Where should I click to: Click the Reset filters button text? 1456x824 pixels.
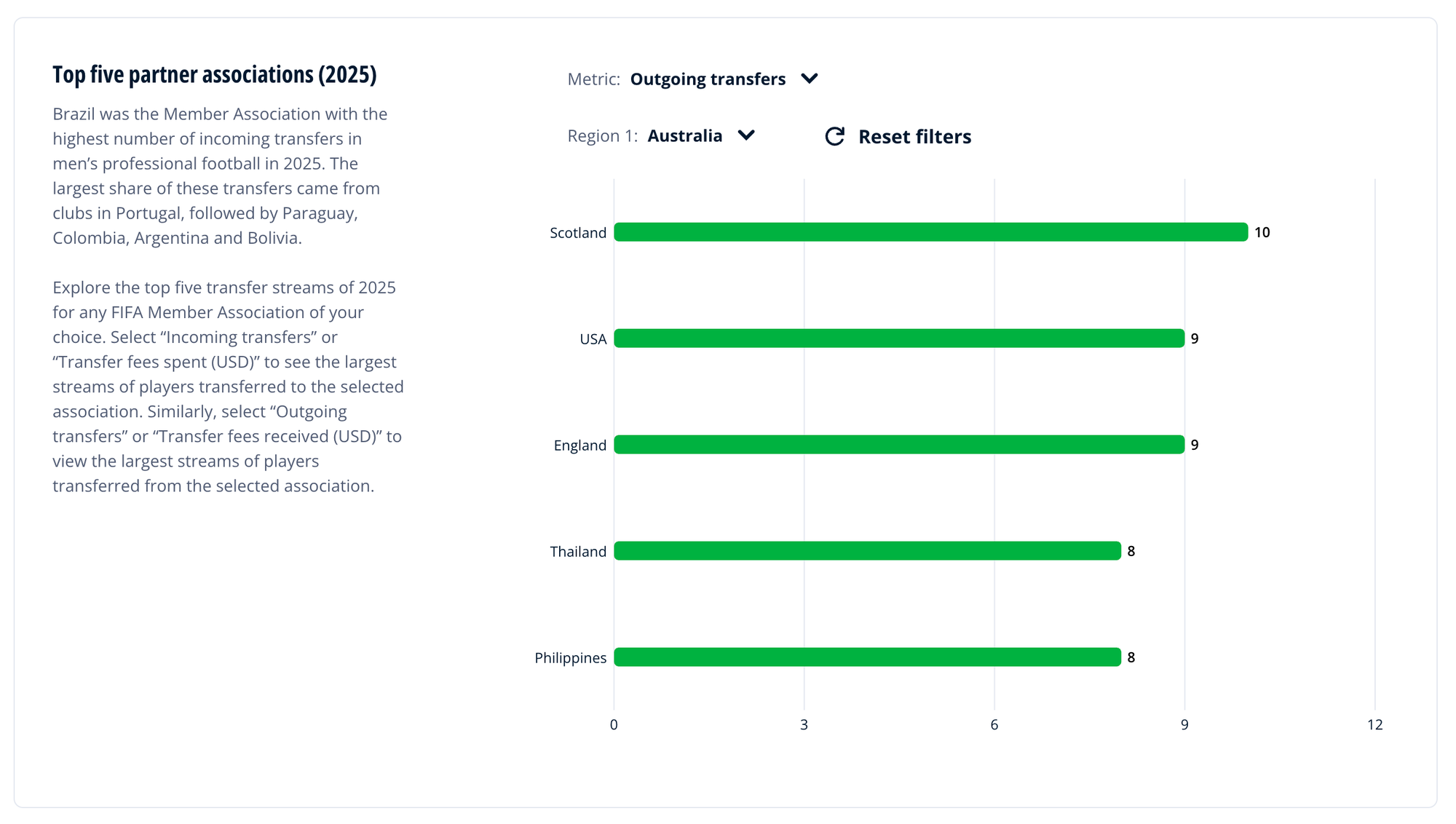pos(914,137)
